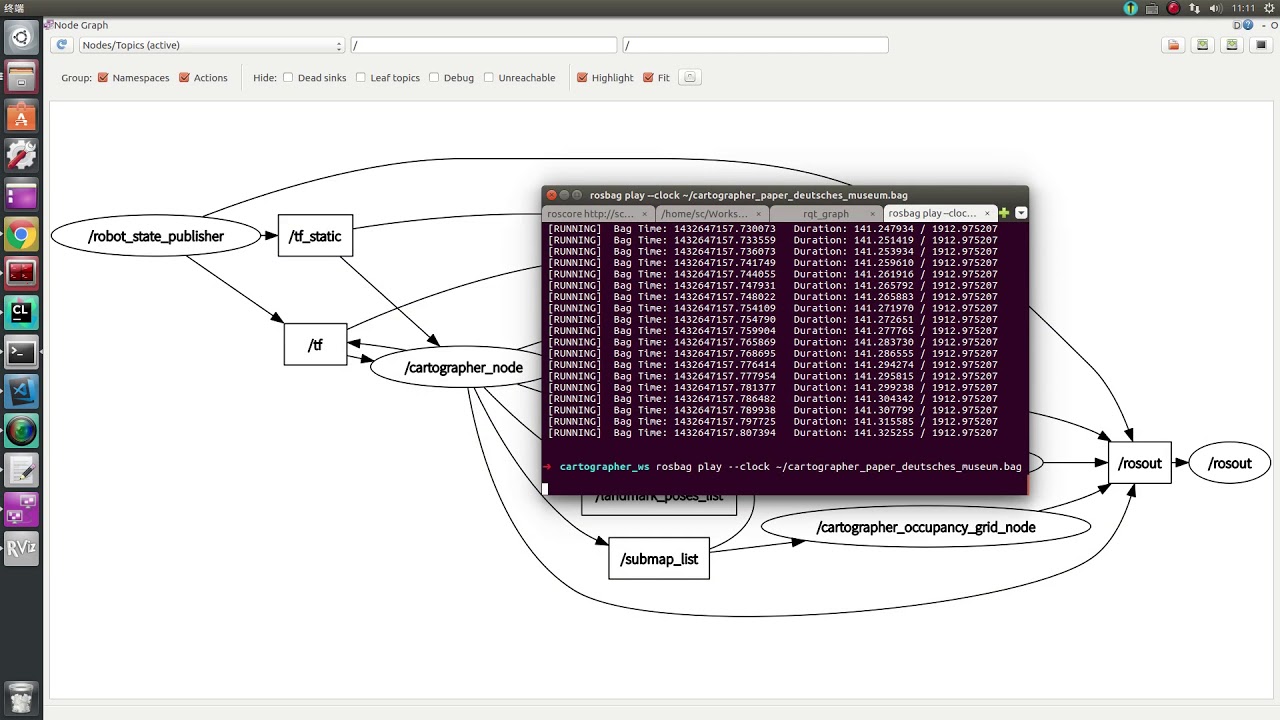
Task: Open the Files manager from the dock
Action: (21, 78)
